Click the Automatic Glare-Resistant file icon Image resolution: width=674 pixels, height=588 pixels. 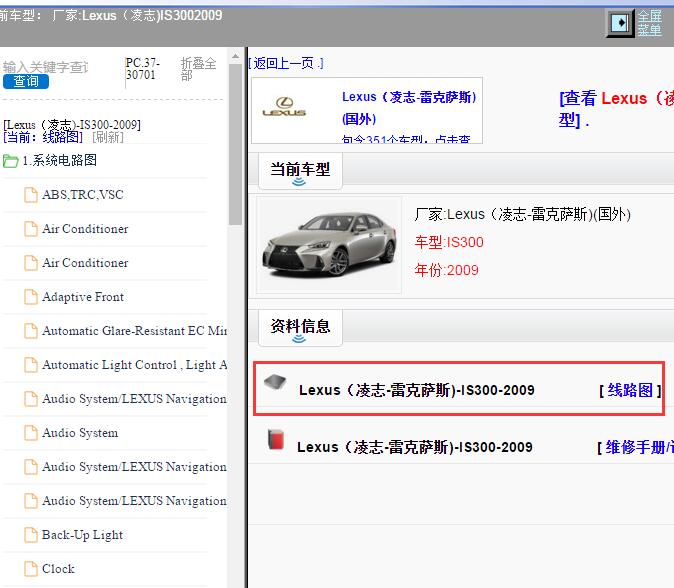tap(31, 331)
